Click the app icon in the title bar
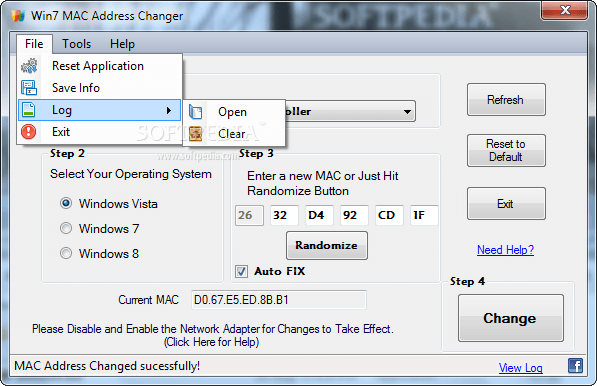The width and height of the screenshot is (597, 386). click(x=18, y=16)
